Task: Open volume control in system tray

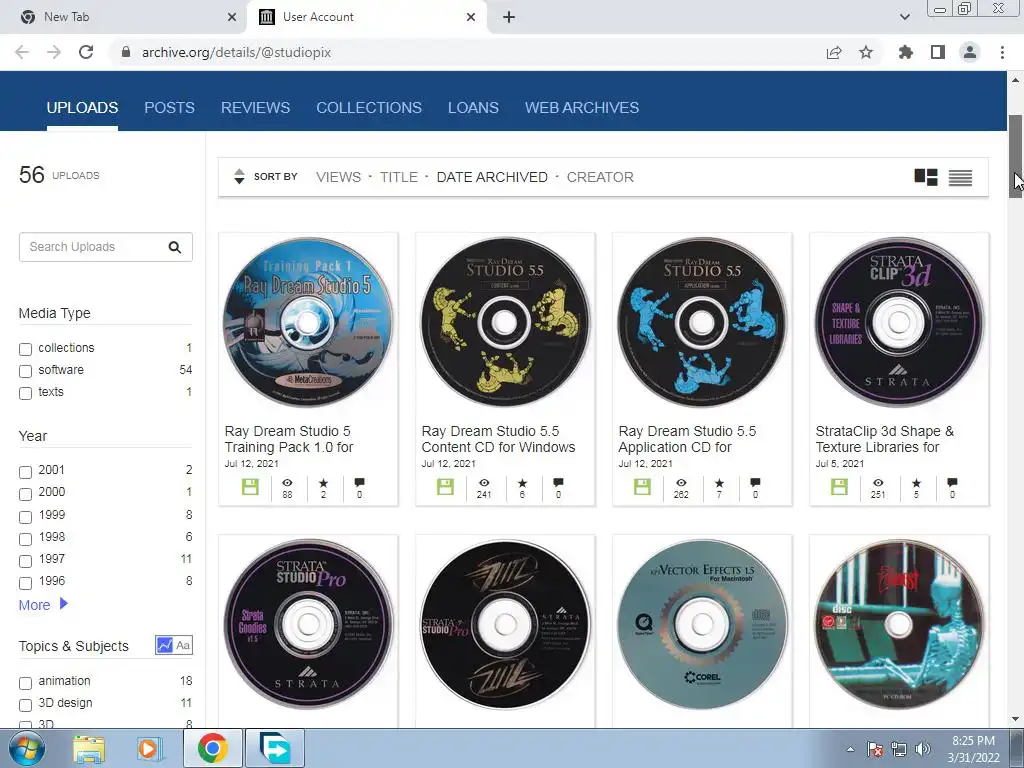Action: [922, 749]
